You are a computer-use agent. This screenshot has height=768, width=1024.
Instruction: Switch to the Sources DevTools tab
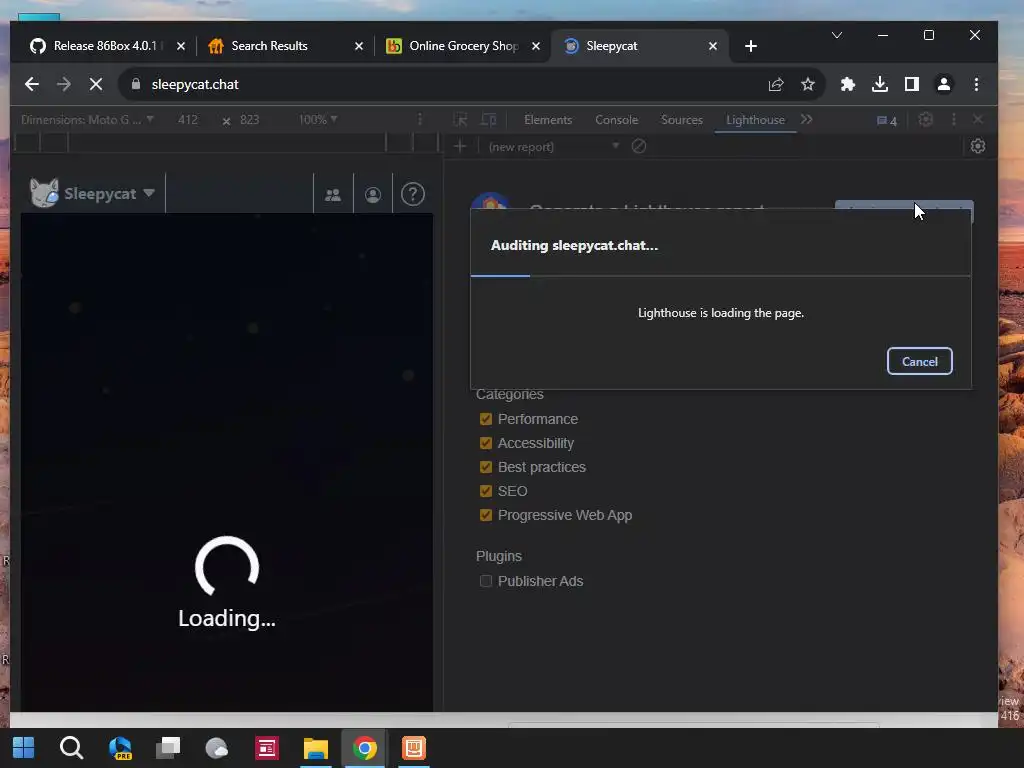point(681,120)
